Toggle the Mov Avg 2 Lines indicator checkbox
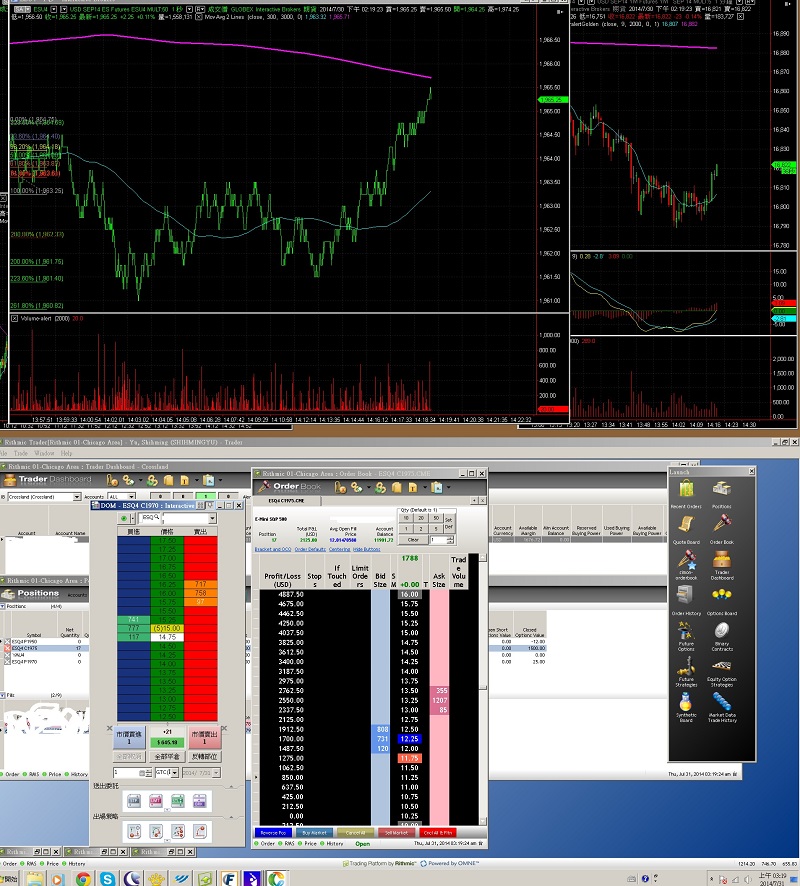 pyautogui.click(x=199, y=17)
